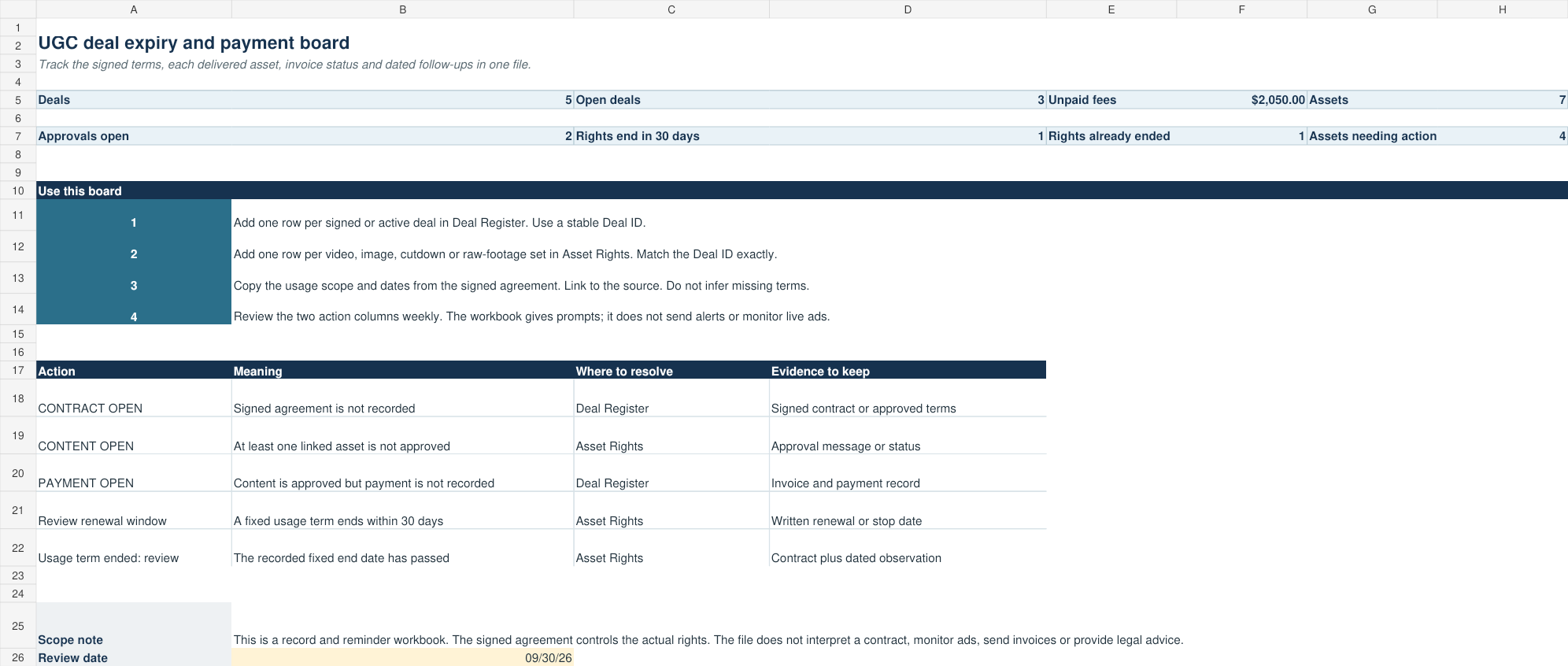Select the 'Open deals' label cell
Viewport: 1568px width, 666px height.
671,100
